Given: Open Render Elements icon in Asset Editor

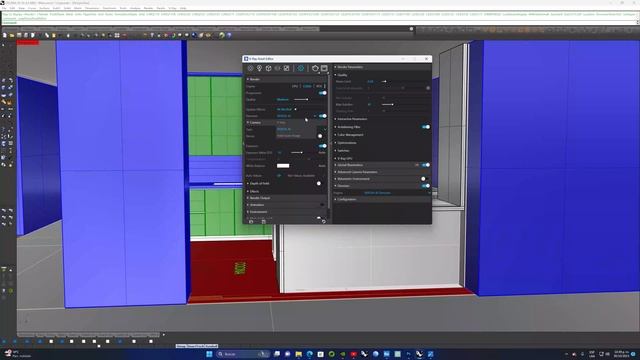Looking at the screenshot, I should click(277, 68).
